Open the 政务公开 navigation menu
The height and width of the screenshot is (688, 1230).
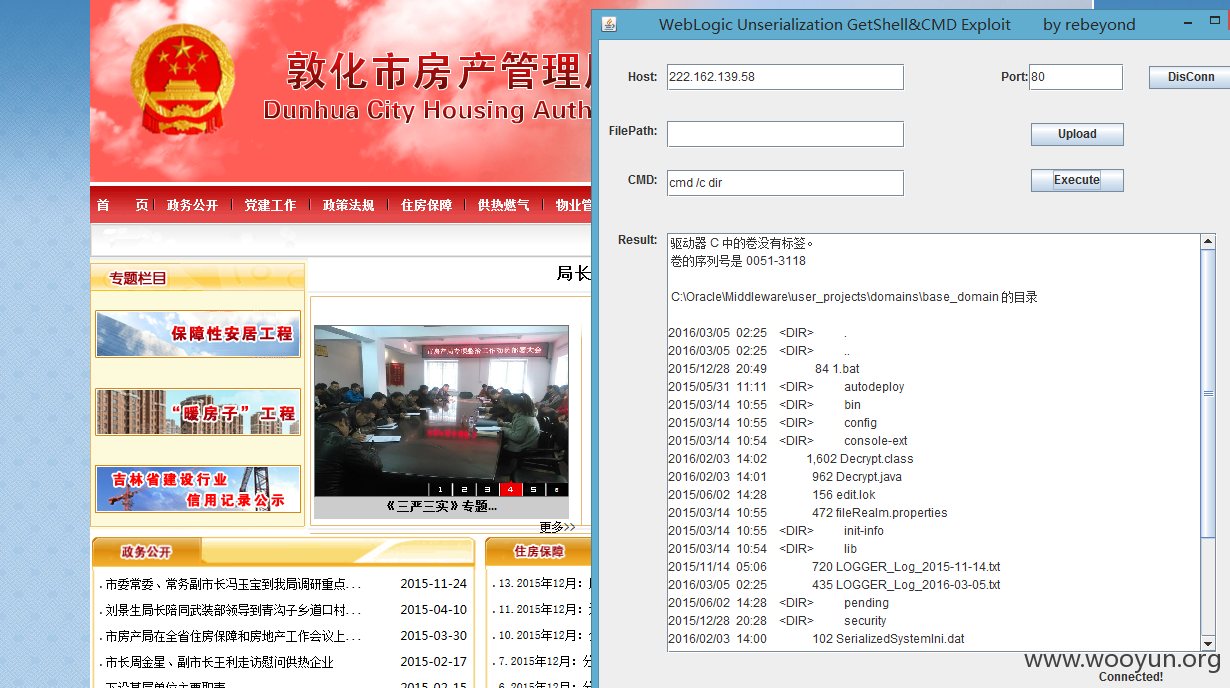pyautogui.click(x=192, y=205)
